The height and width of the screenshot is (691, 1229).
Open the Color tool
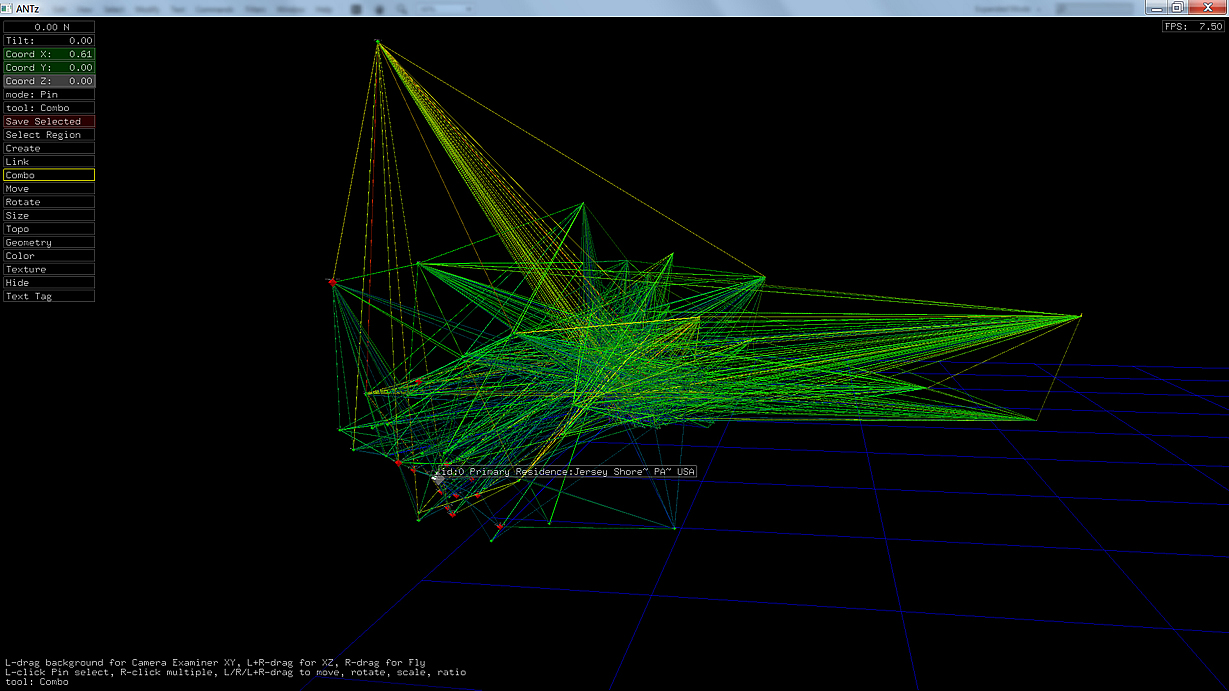[49, 256]
